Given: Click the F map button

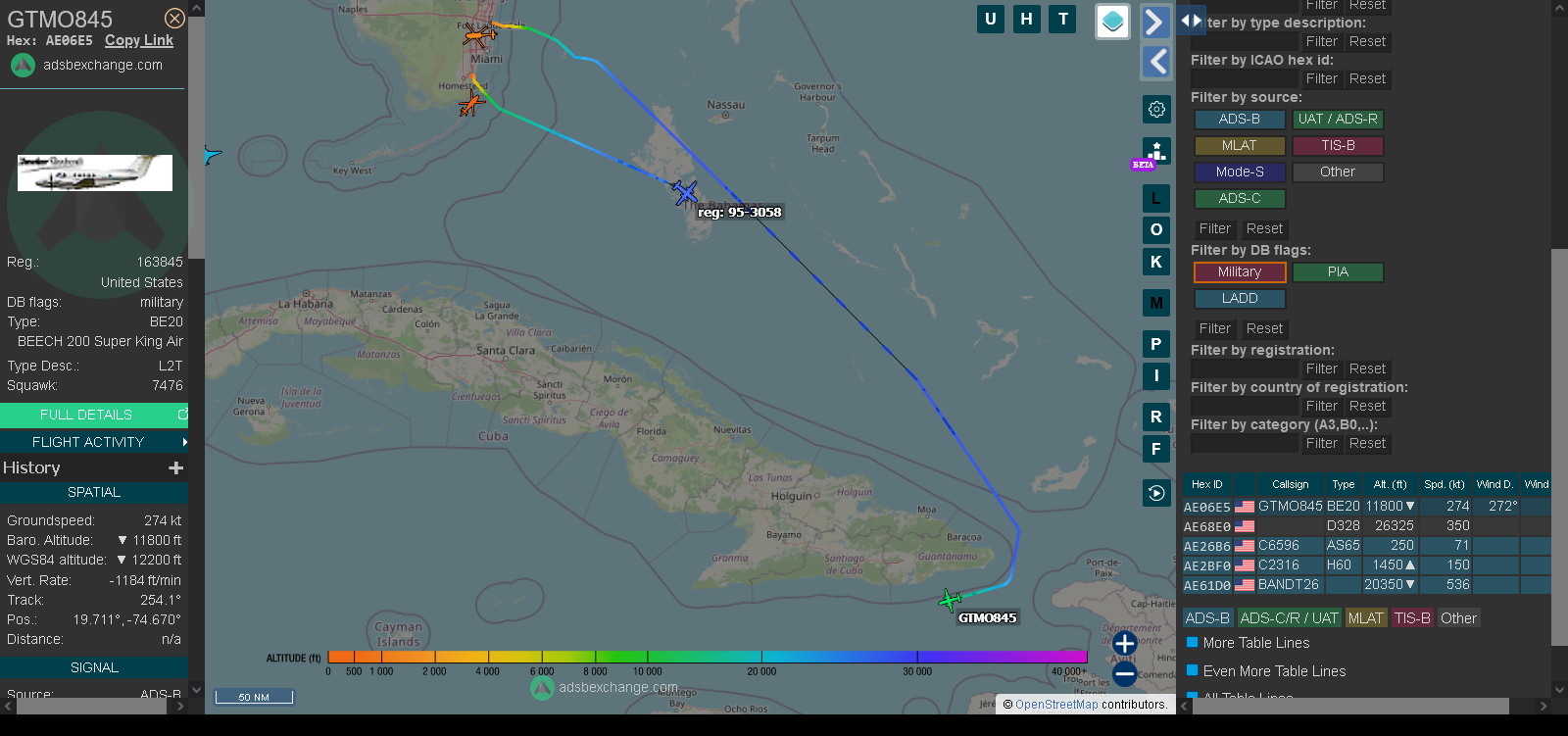Looking at the screenshot, I should (x=1156, y=449).
